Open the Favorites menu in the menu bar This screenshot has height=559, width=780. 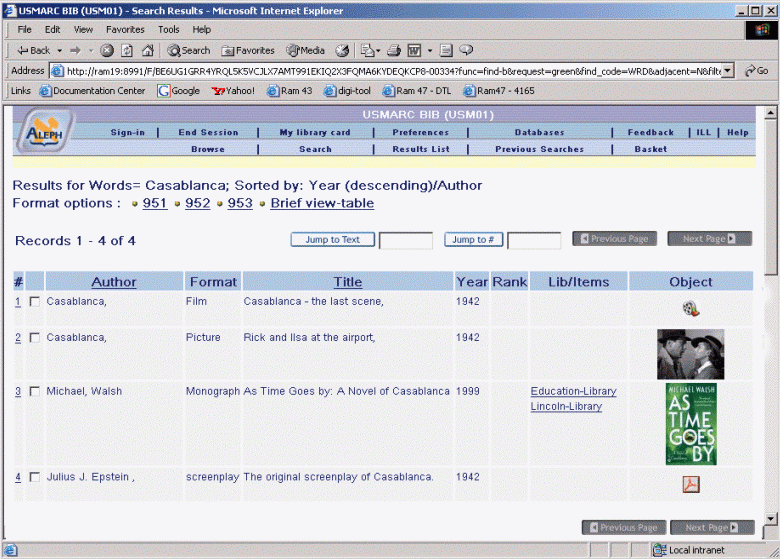point(125,30)
